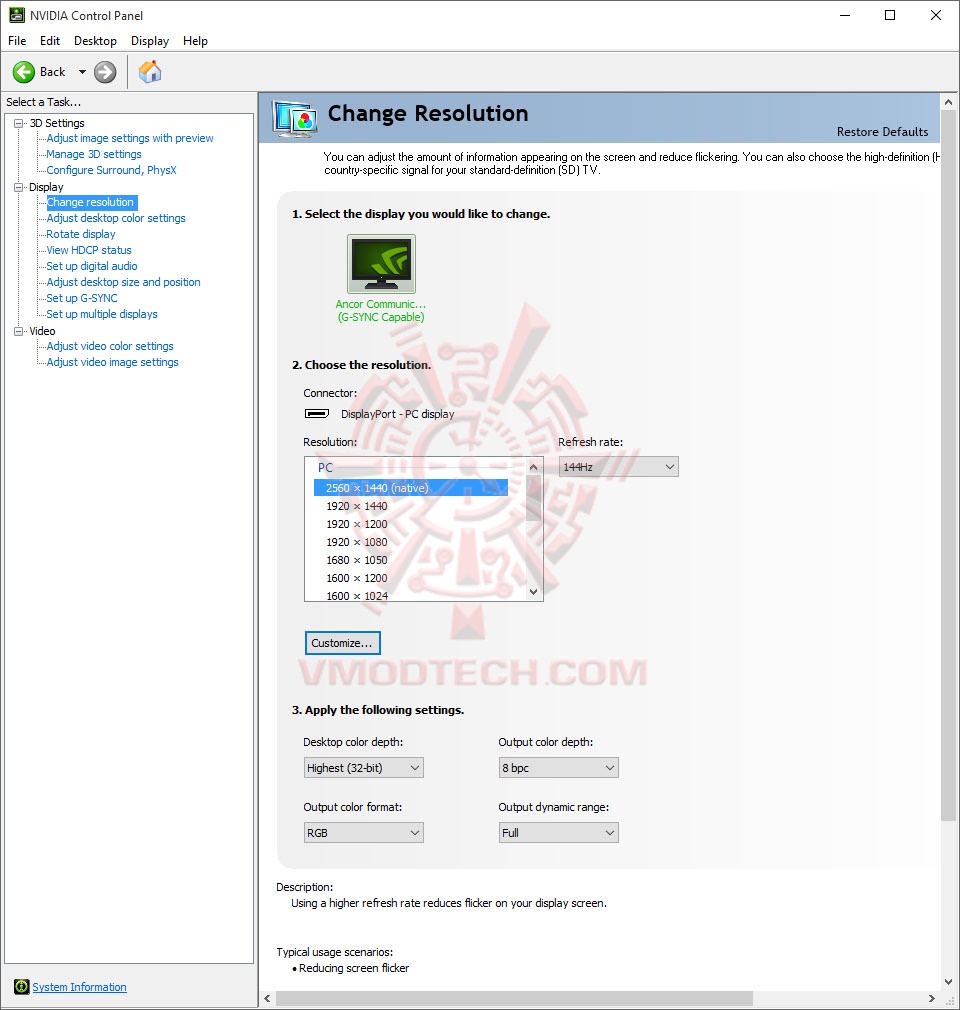The image size is (960, 1010).
Task: Click the resolution list scrollbar thumb
Action: coord(533,498)
